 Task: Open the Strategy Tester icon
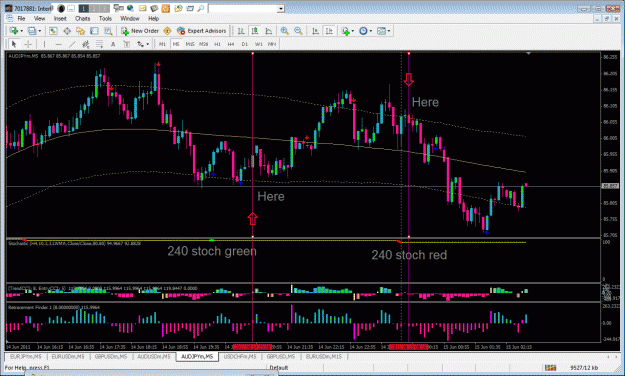pos(108,31)
